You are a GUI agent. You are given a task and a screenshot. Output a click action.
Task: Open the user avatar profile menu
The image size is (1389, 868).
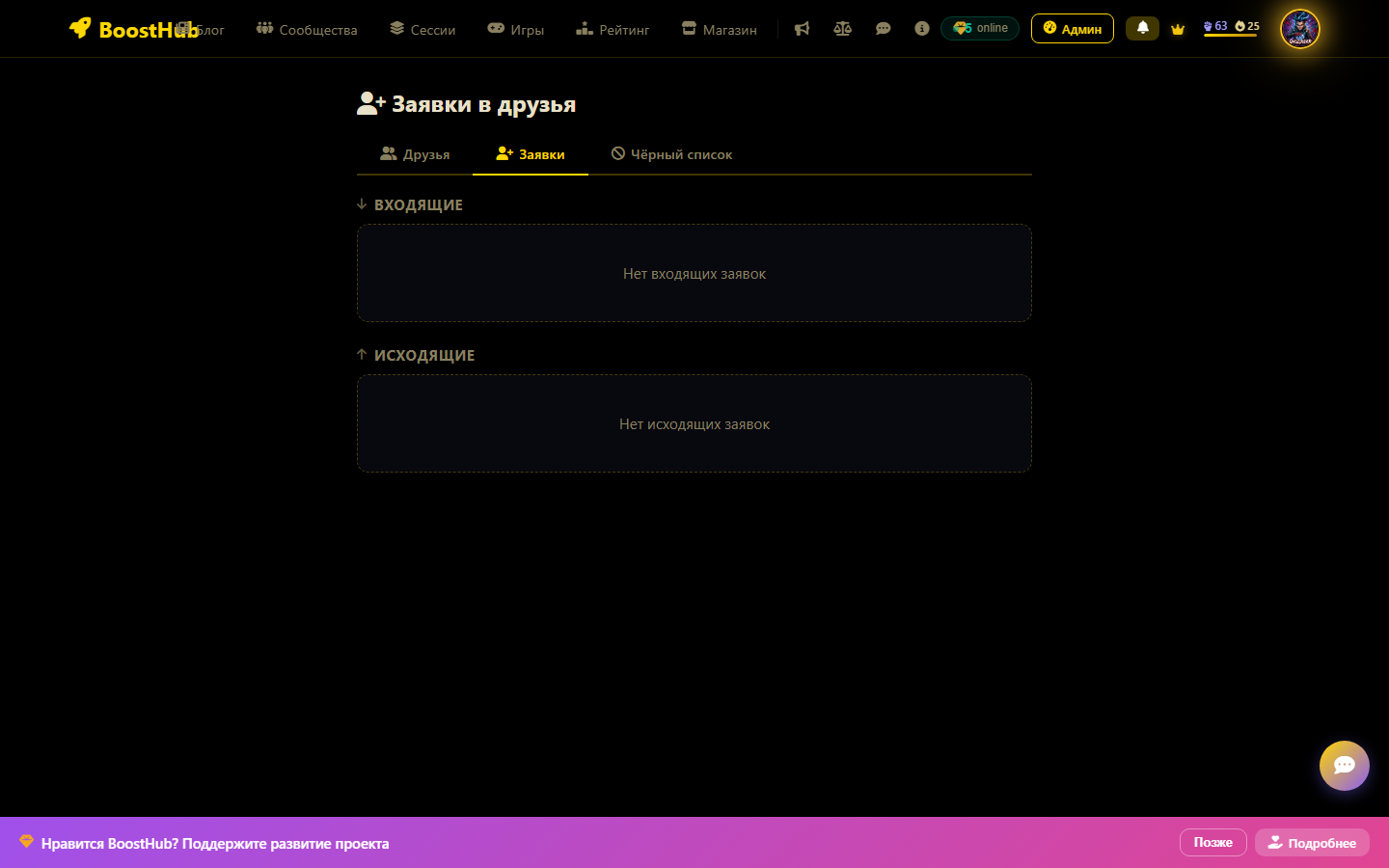[x=1299, y=29]
